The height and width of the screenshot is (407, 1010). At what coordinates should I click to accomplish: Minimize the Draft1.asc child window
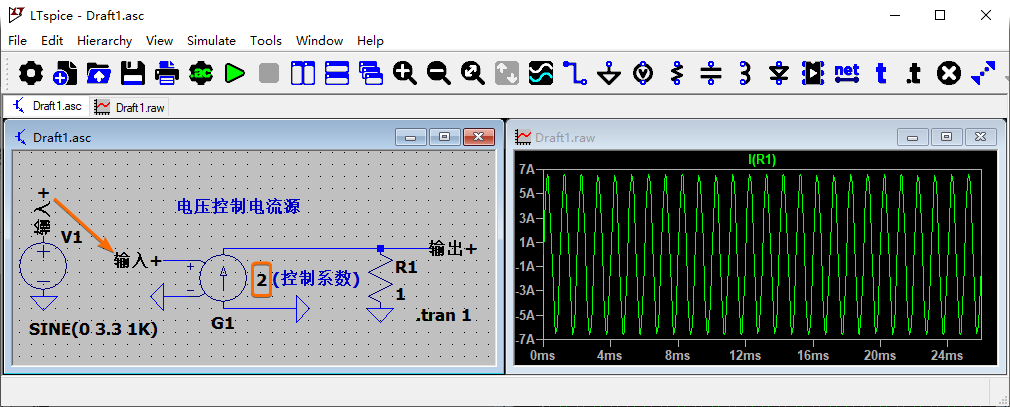pos(411,137)
